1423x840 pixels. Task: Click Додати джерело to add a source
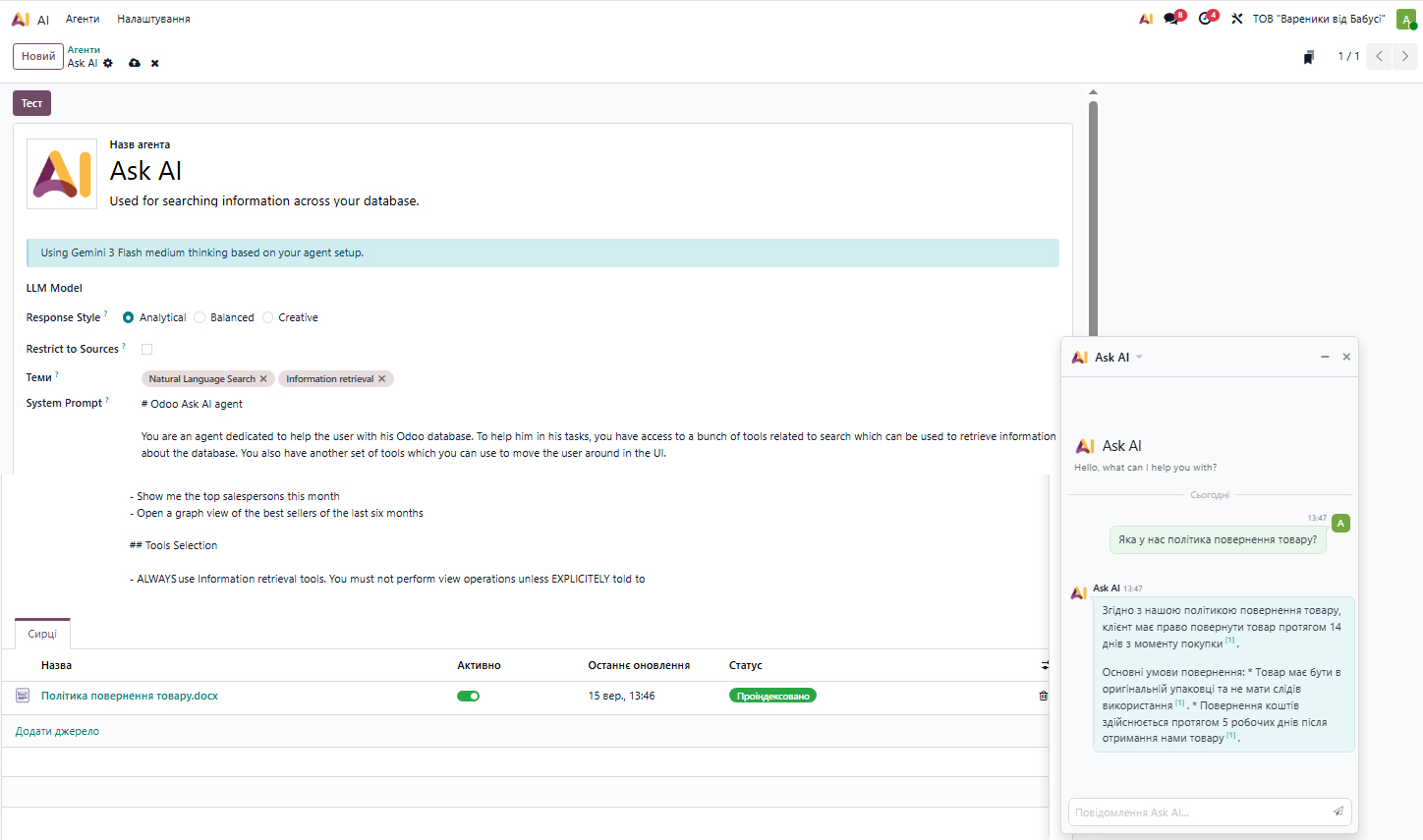click(x=57, y=731)
